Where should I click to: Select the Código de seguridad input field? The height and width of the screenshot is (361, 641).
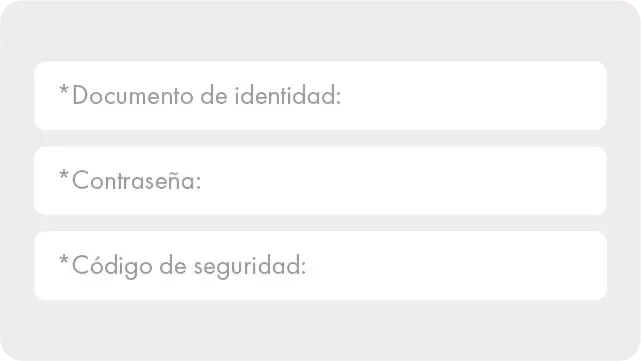click(320, 266)
